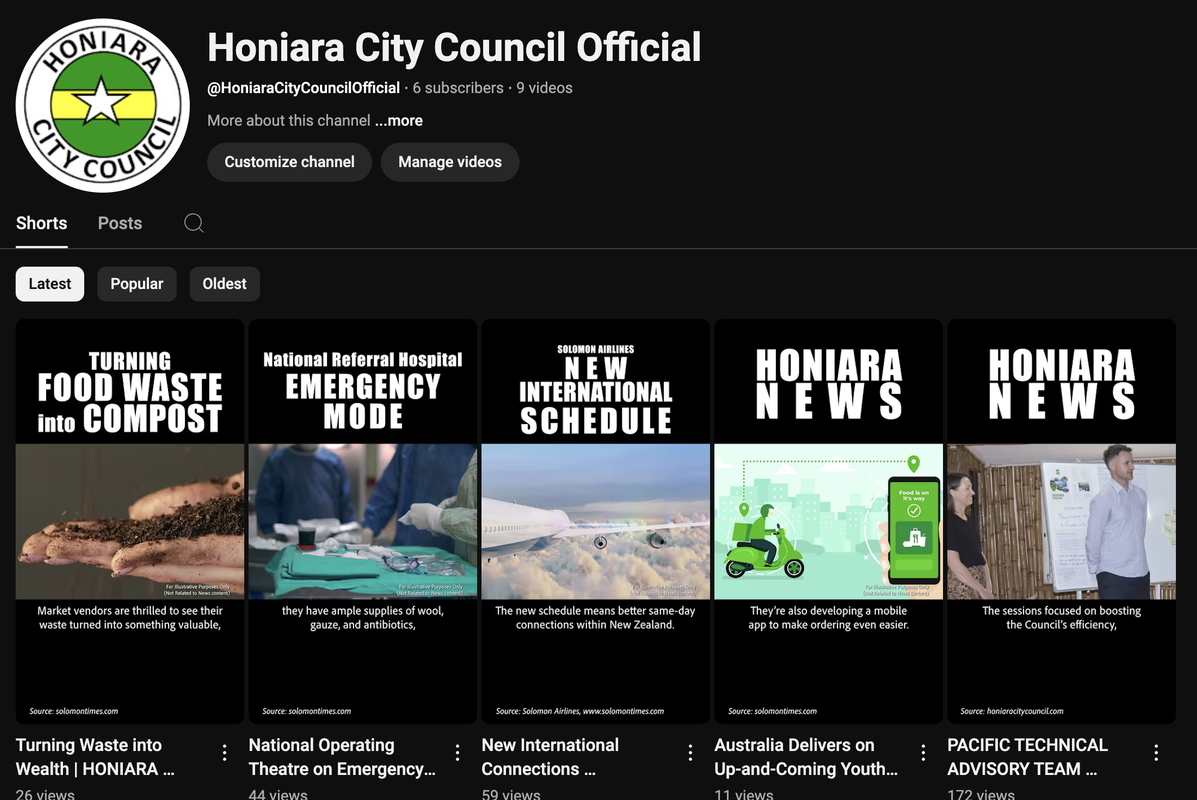1197x800 pixels.
Task: Expand channel description with ...more
Action: pyautogui.click(x=398, y=121)
